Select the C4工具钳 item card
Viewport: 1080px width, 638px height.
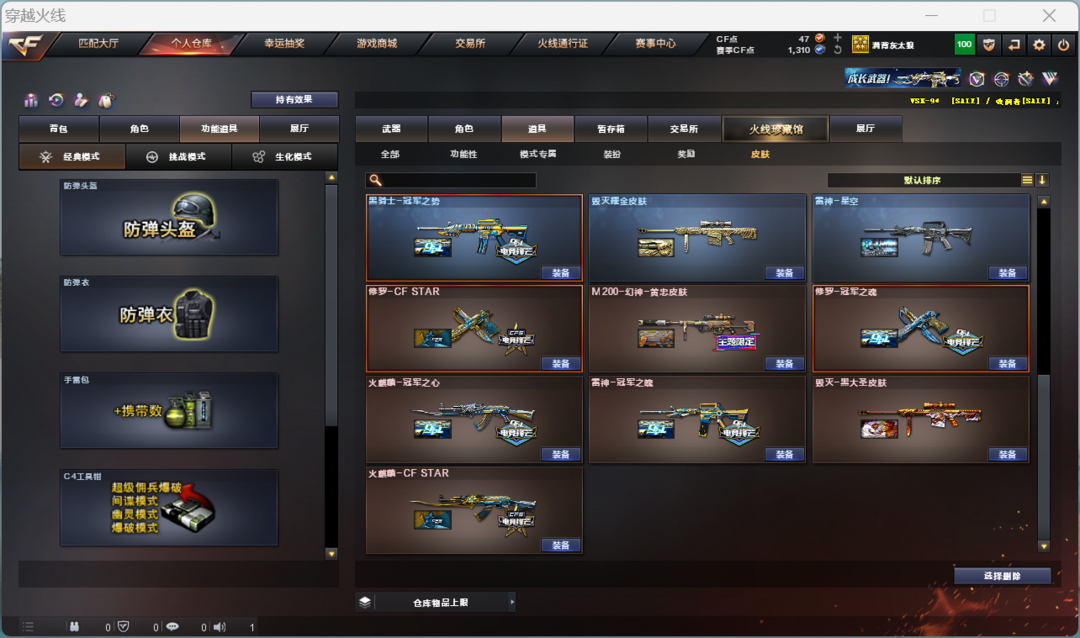(x=169, y=508)
